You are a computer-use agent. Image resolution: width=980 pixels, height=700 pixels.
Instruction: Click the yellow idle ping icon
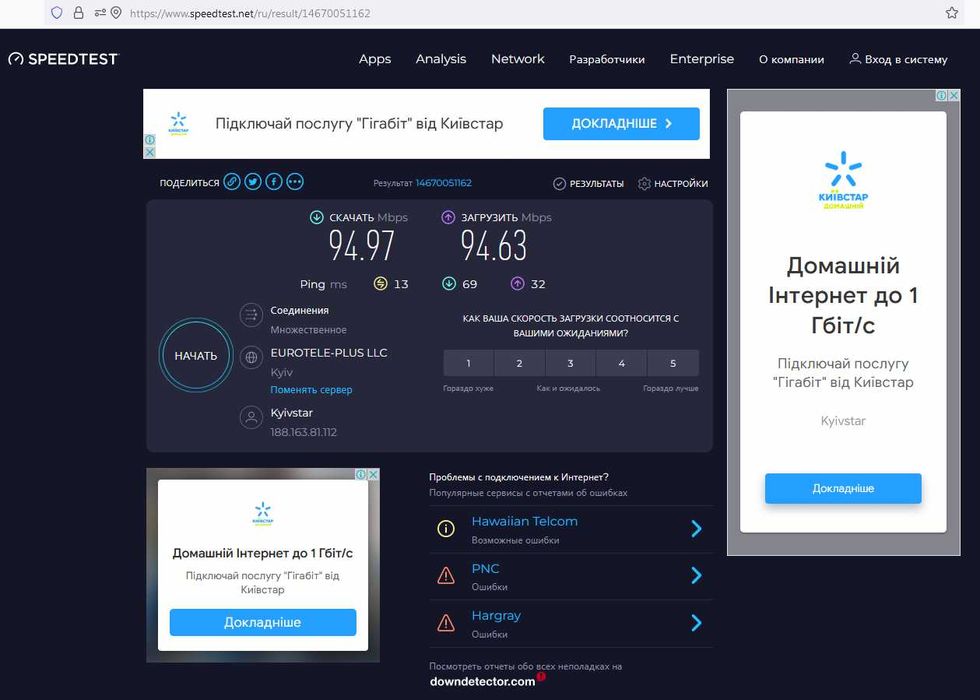381,284
